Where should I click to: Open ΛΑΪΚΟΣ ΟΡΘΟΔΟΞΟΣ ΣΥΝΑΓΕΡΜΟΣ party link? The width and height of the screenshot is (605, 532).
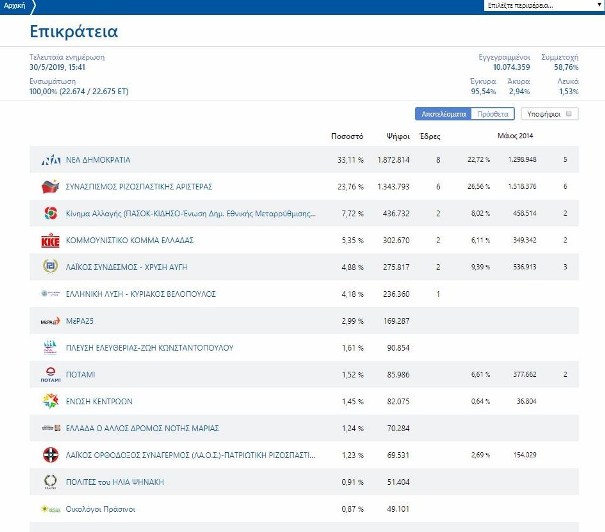tap(191, 455)
